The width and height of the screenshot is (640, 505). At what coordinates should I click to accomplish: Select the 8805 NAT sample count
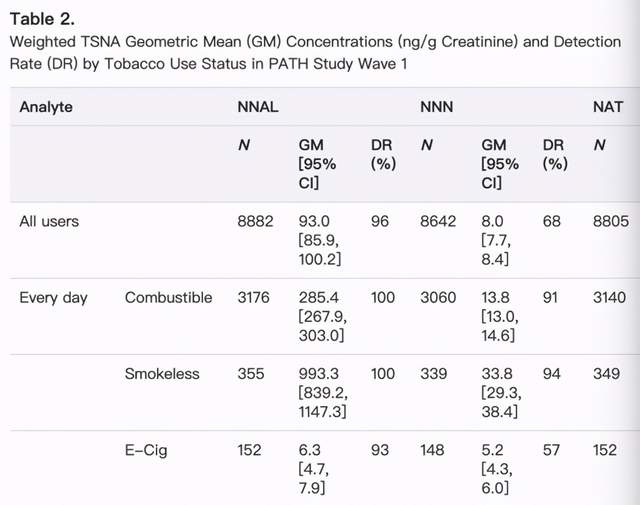coord(611,221)
